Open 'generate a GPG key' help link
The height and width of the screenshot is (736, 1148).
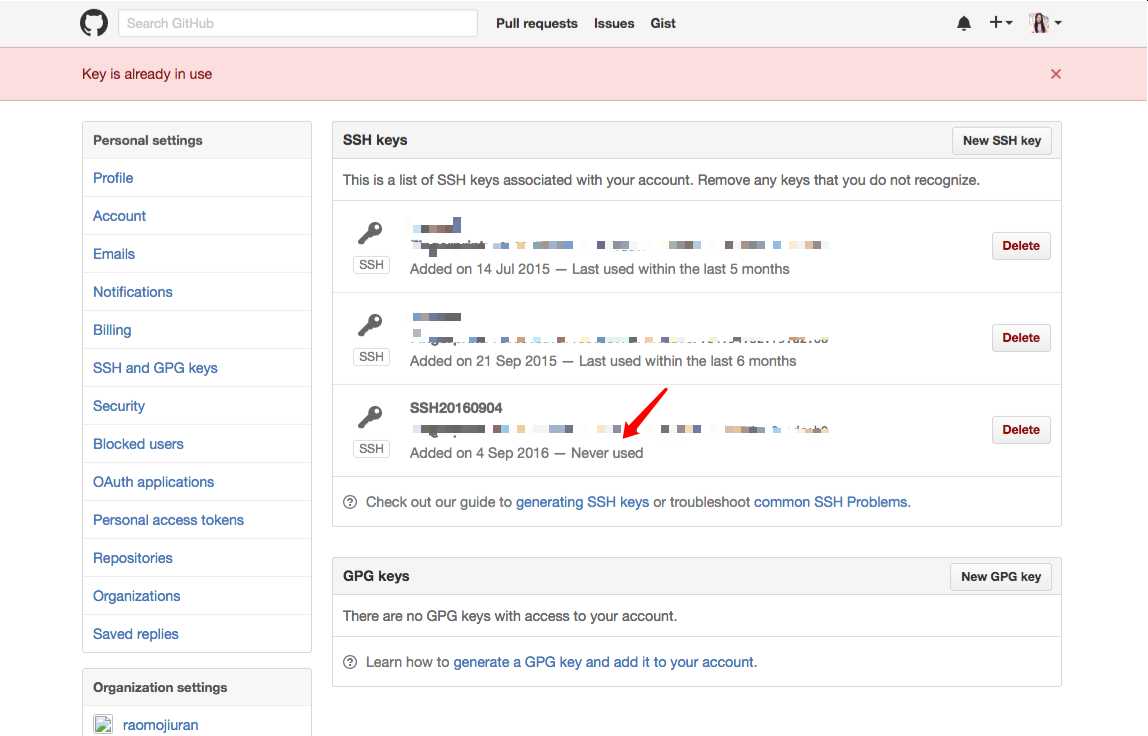click(x=604, y=662)
